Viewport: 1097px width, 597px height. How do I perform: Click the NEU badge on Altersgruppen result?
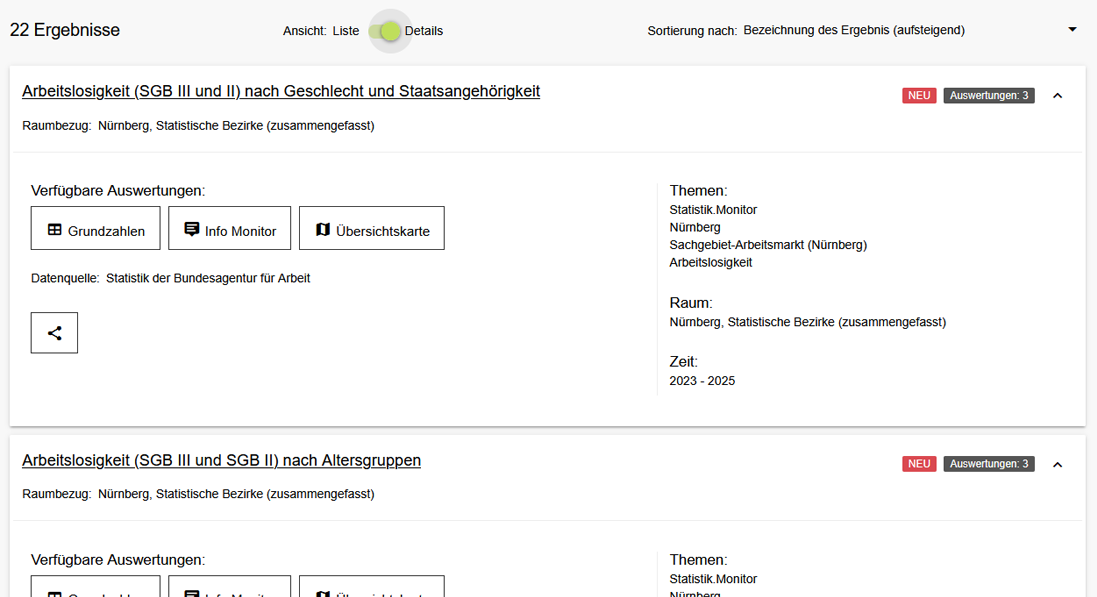point(919,464)
